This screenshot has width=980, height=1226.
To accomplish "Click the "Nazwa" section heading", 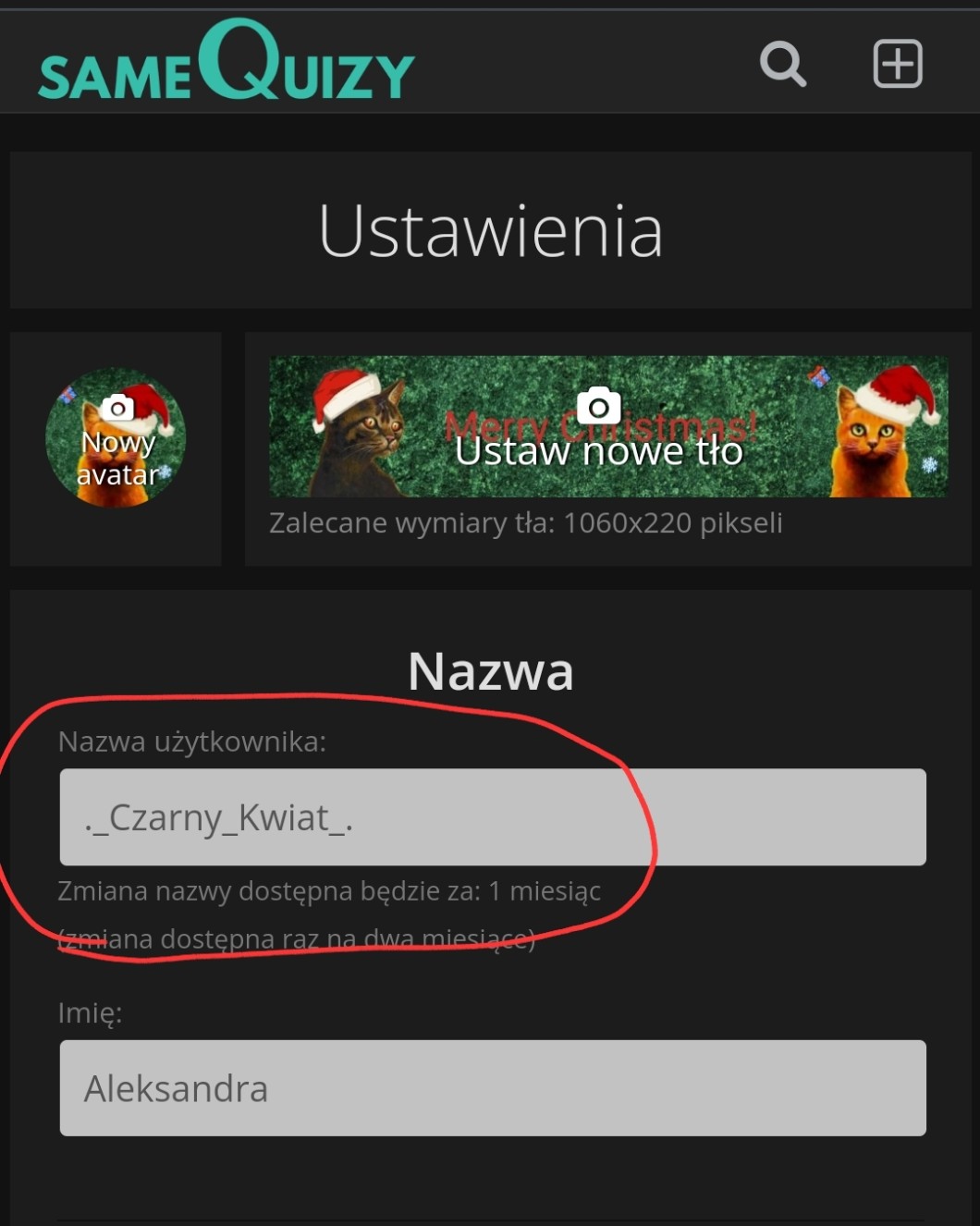I will 491,670.
